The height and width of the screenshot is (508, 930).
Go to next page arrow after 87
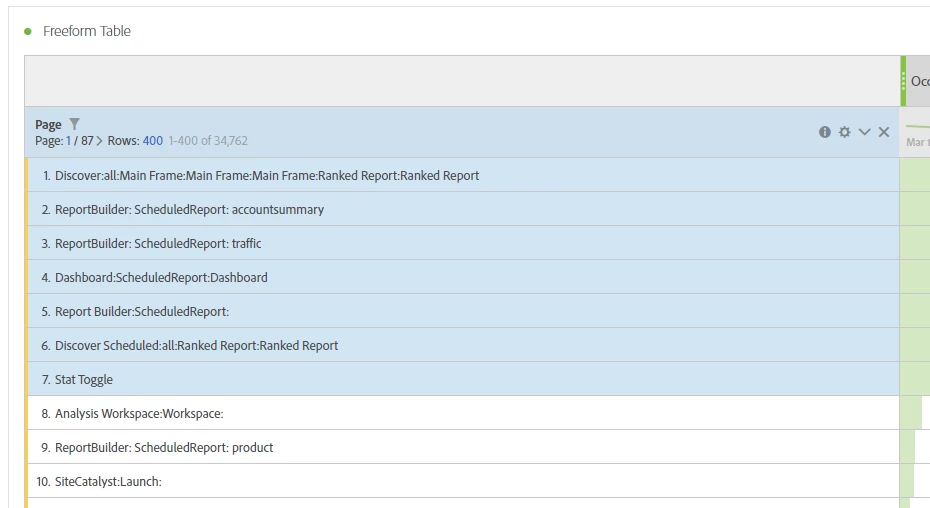[99, 141]
